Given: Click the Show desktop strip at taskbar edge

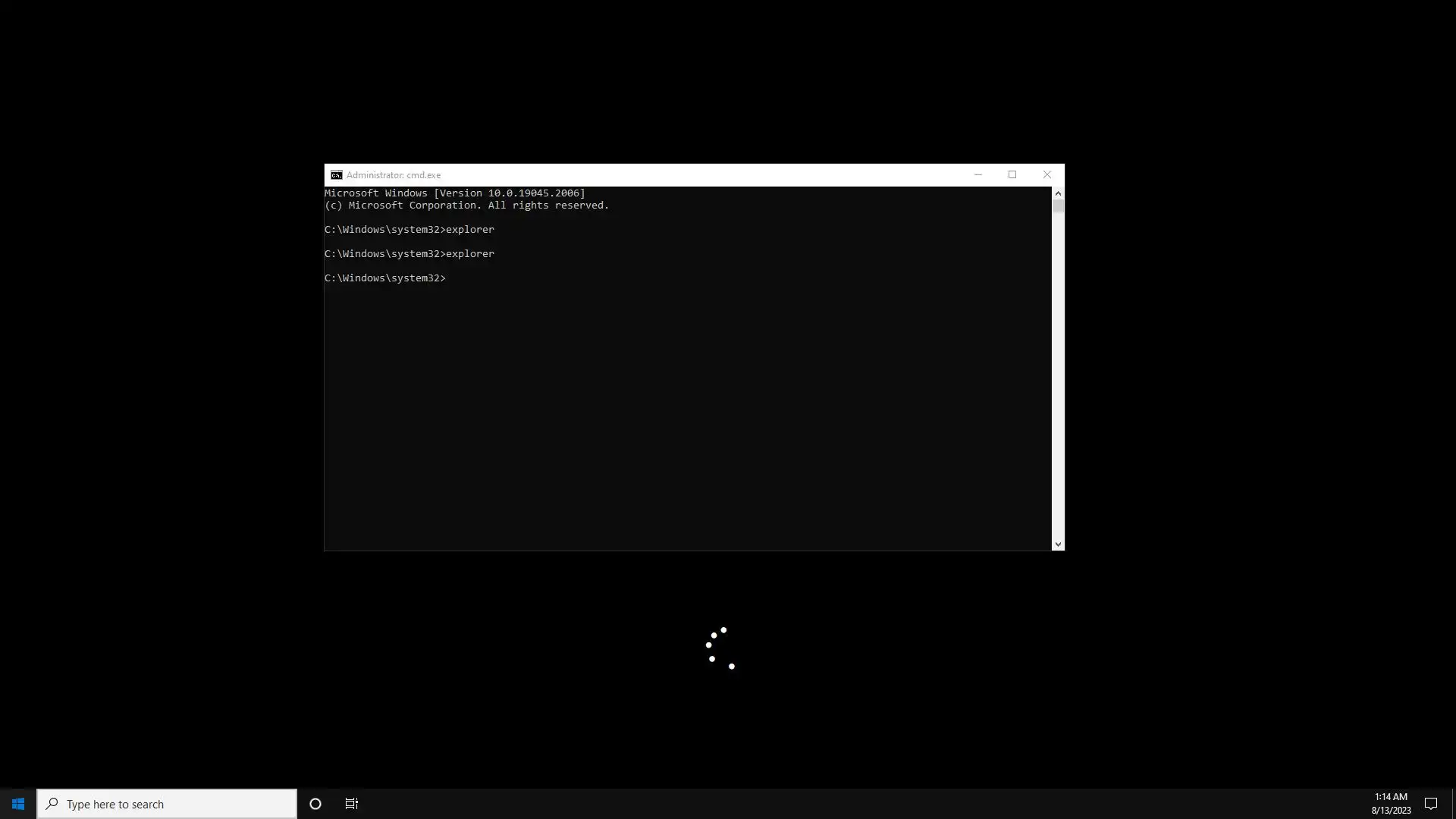Looking at the screenshot, I should click(x=1453, y=804).
